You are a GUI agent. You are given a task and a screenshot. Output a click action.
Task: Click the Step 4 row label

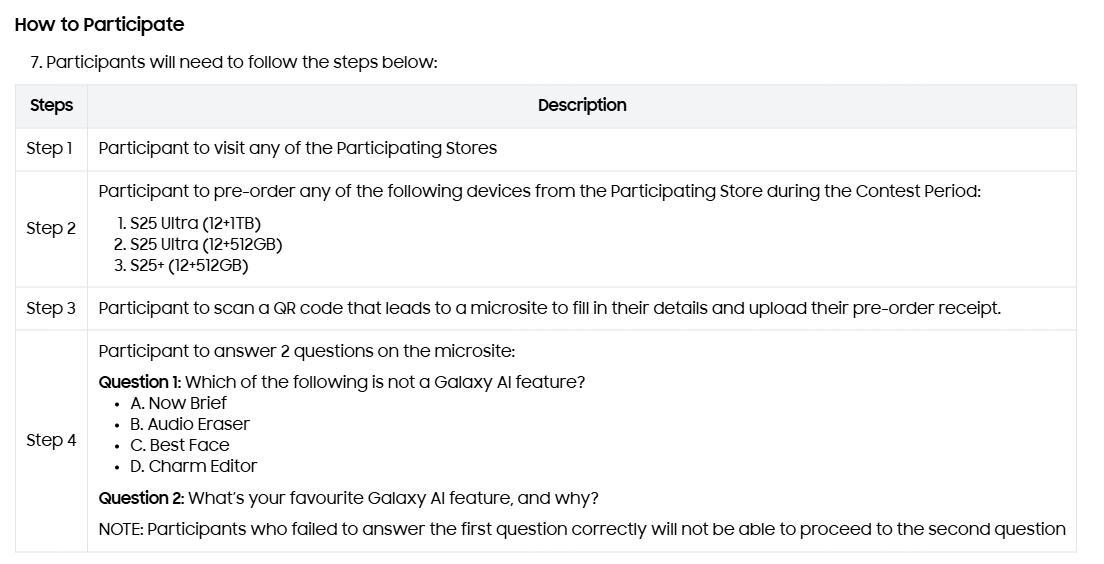[x=51, y=441]
